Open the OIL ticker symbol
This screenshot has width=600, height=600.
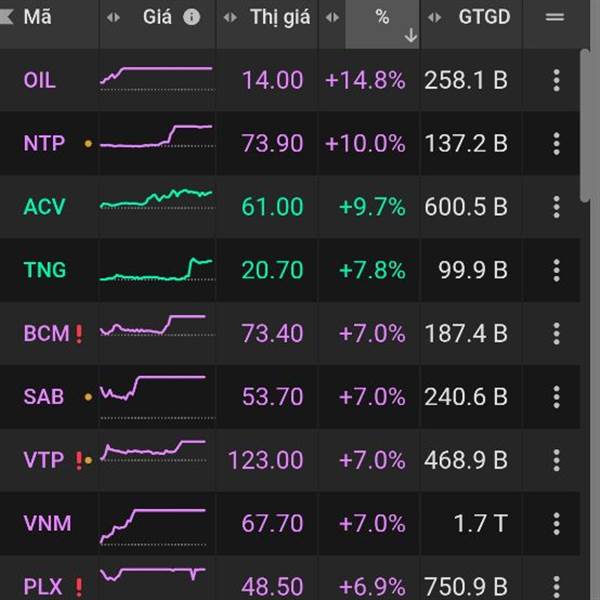tap(40, 81)
